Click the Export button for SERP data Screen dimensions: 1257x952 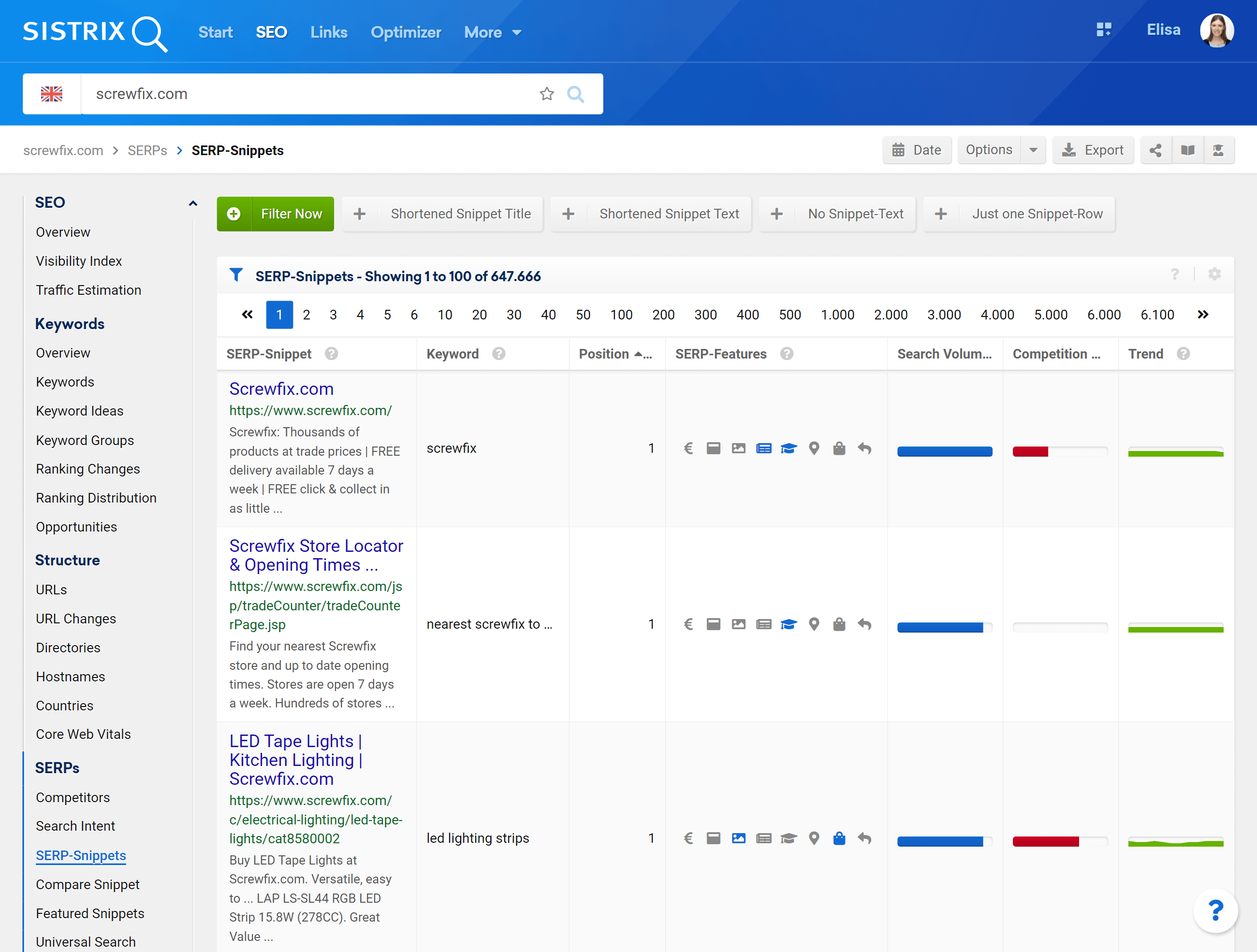1093,151
